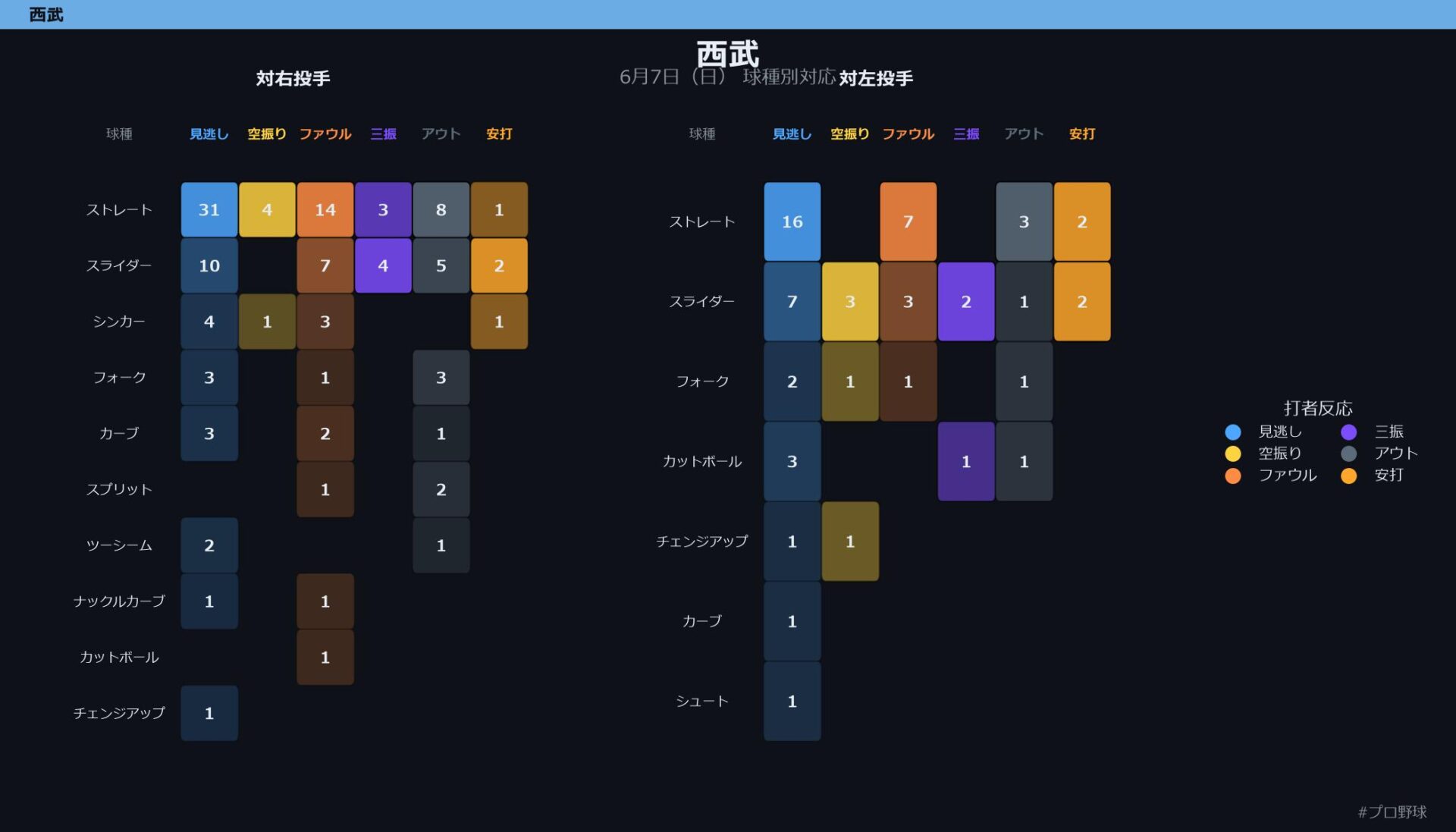Click the 16 cell for ストレート 見逃し vs left

coord(792,221)
